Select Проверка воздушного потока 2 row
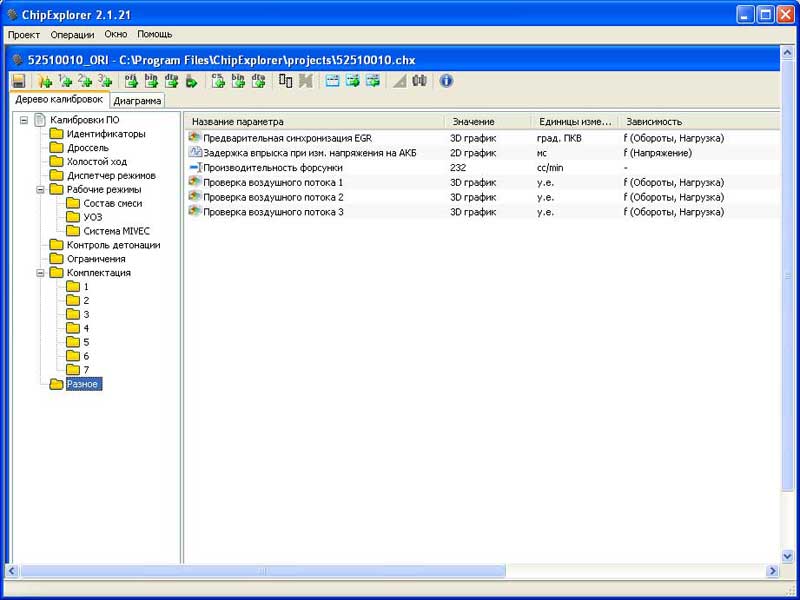The width and height of the screenshot is (800, 600). 273,197
